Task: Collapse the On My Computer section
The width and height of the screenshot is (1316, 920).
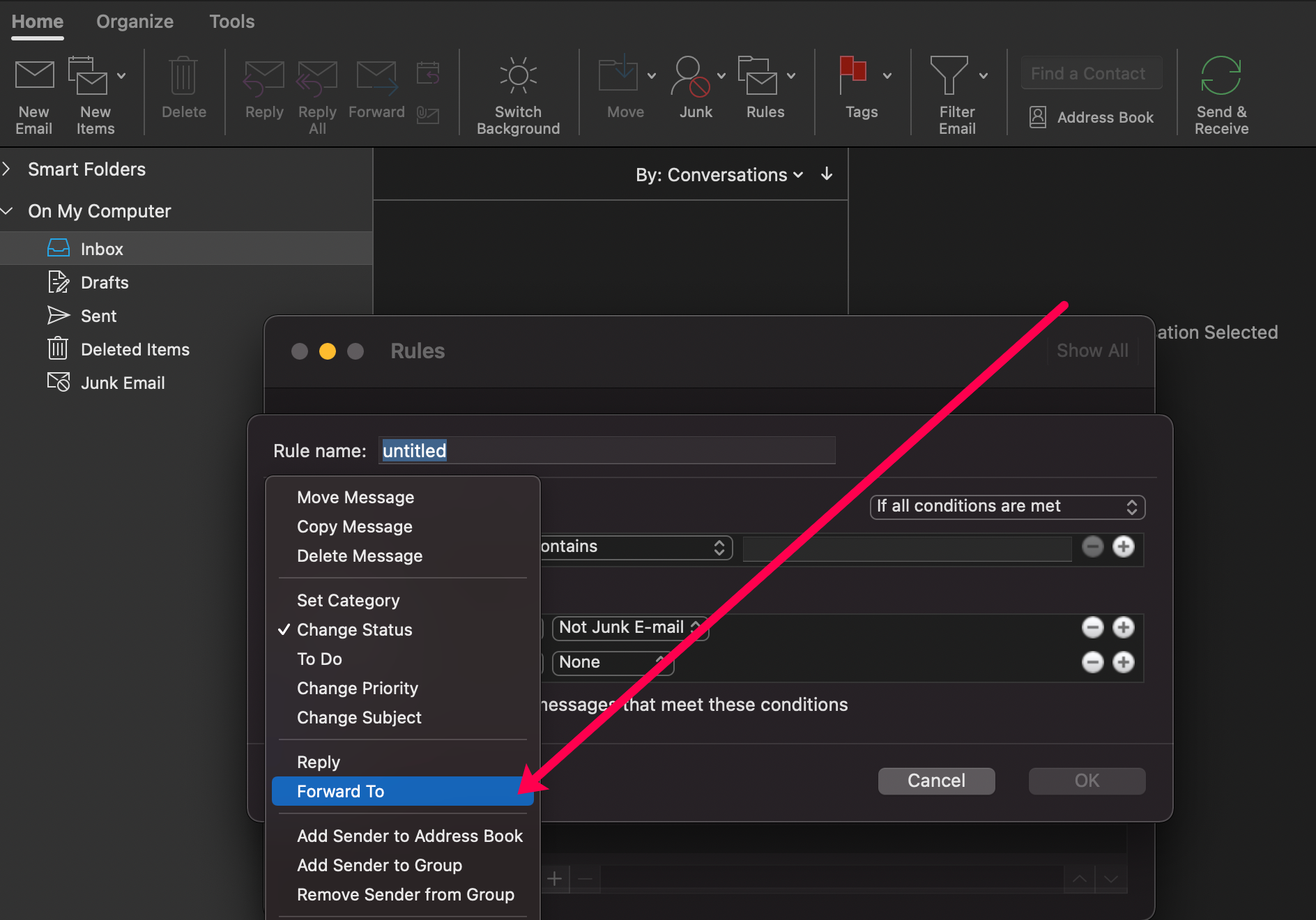Action: point(7,211)
